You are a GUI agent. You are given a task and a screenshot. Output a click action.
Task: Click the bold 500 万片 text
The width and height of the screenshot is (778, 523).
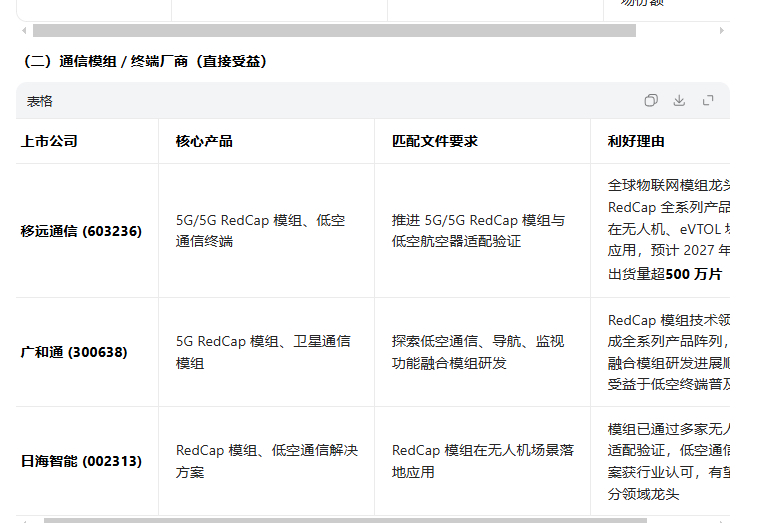[693, 274]
